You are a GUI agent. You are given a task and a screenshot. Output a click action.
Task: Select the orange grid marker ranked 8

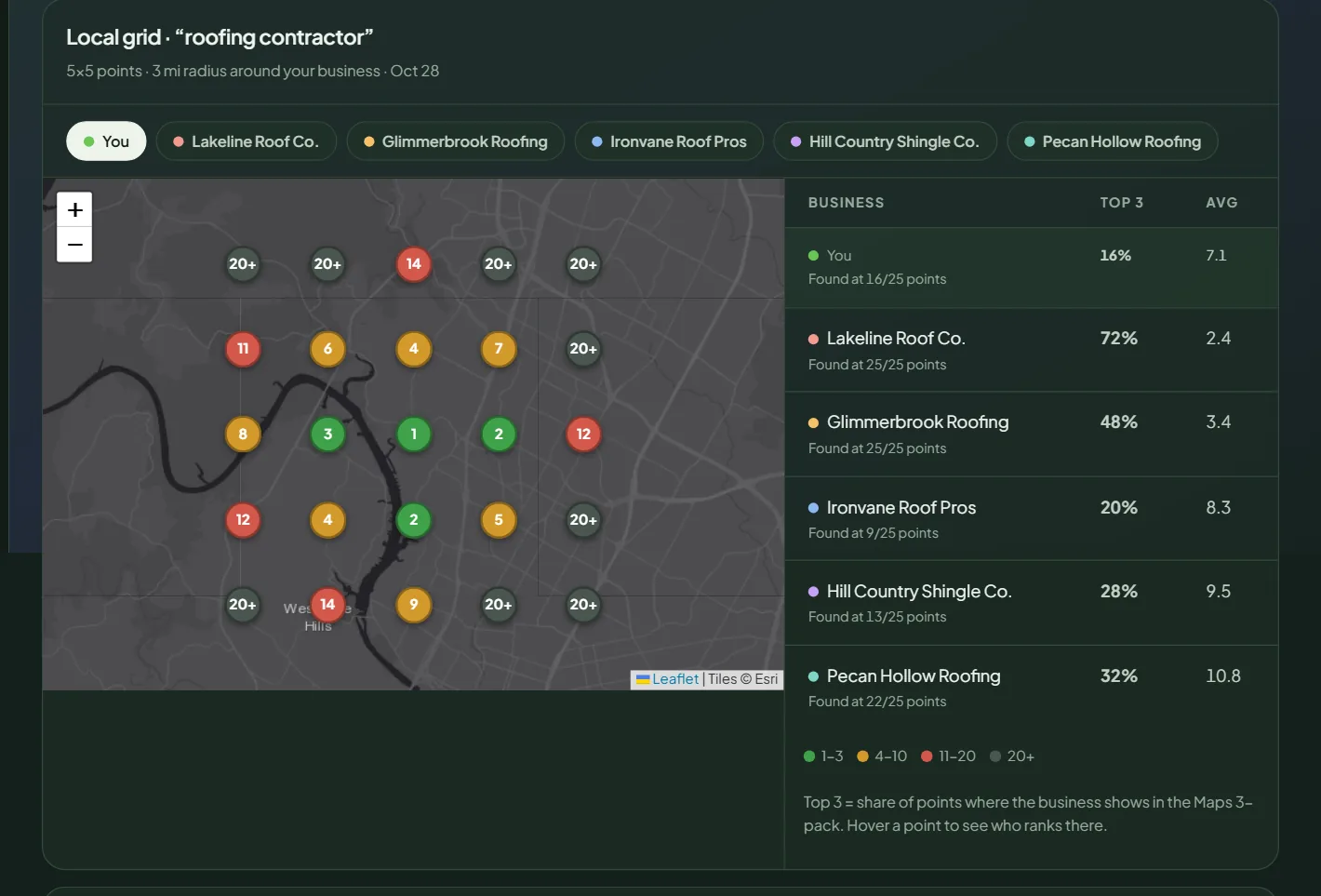pos(243,434)
